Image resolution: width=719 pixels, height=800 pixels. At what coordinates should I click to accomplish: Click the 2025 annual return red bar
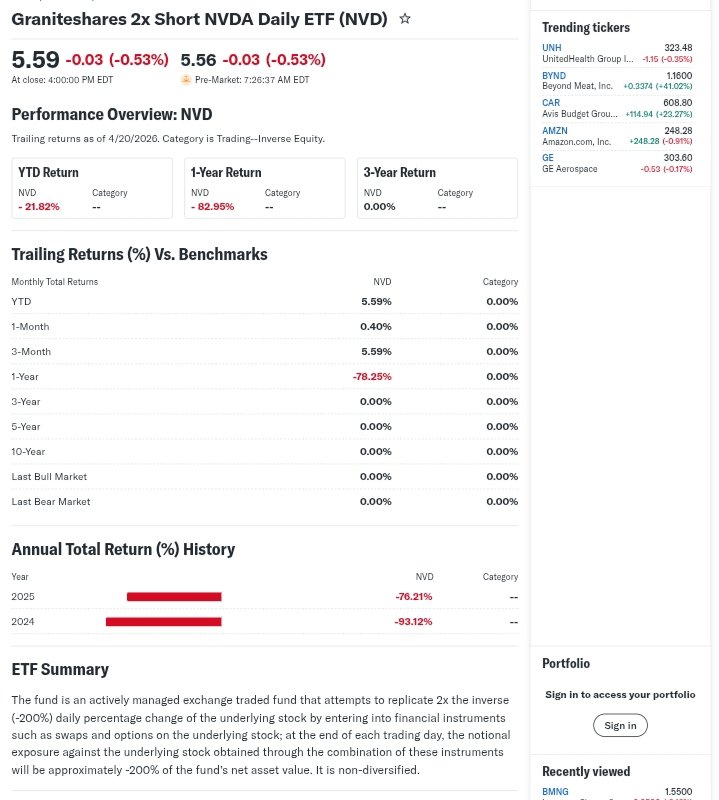(174, 597)
